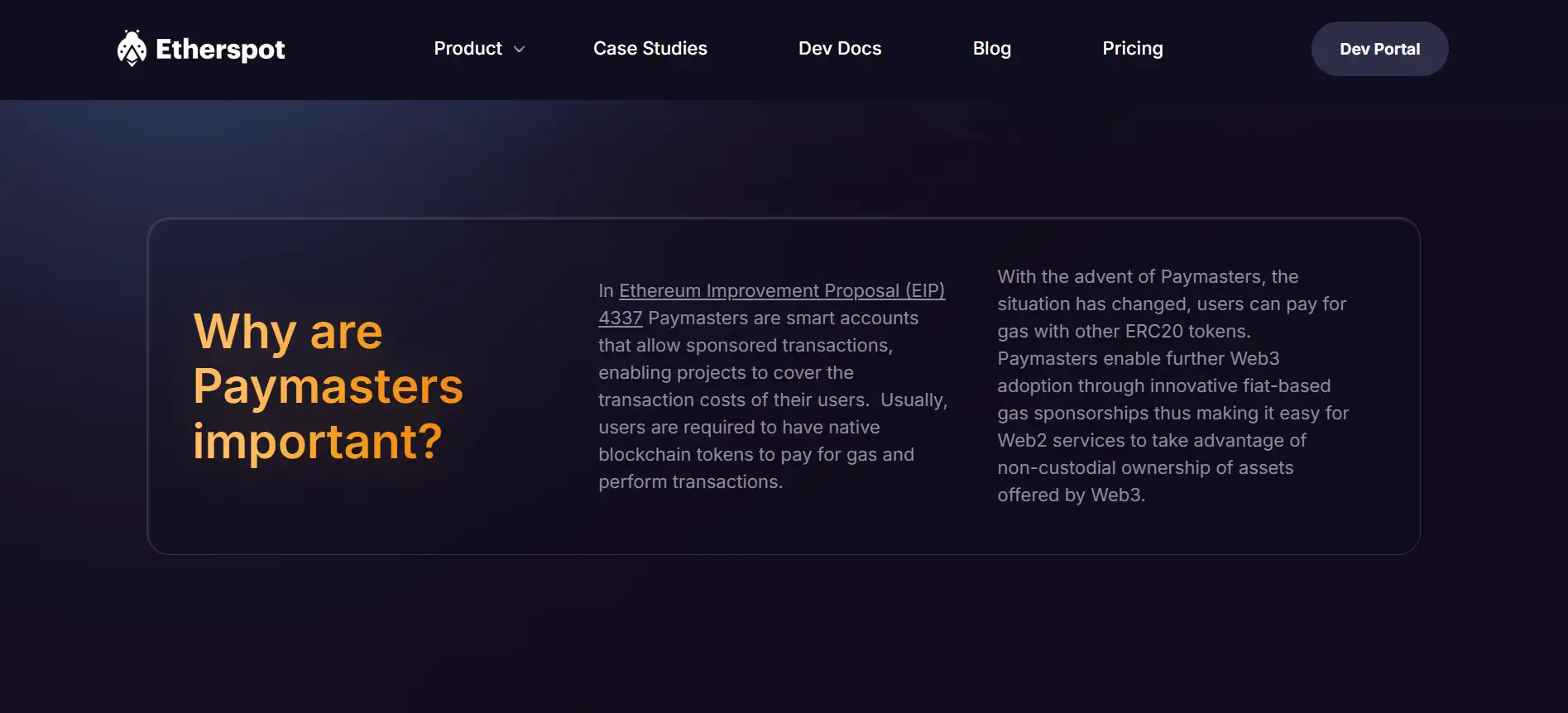Click the 'that allow sponsored transactions' line
Screen dimensions: 1568x713
click(745, 346)
